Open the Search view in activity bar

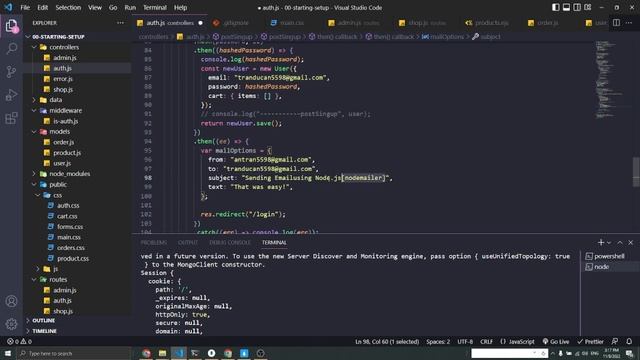point(11,49)
